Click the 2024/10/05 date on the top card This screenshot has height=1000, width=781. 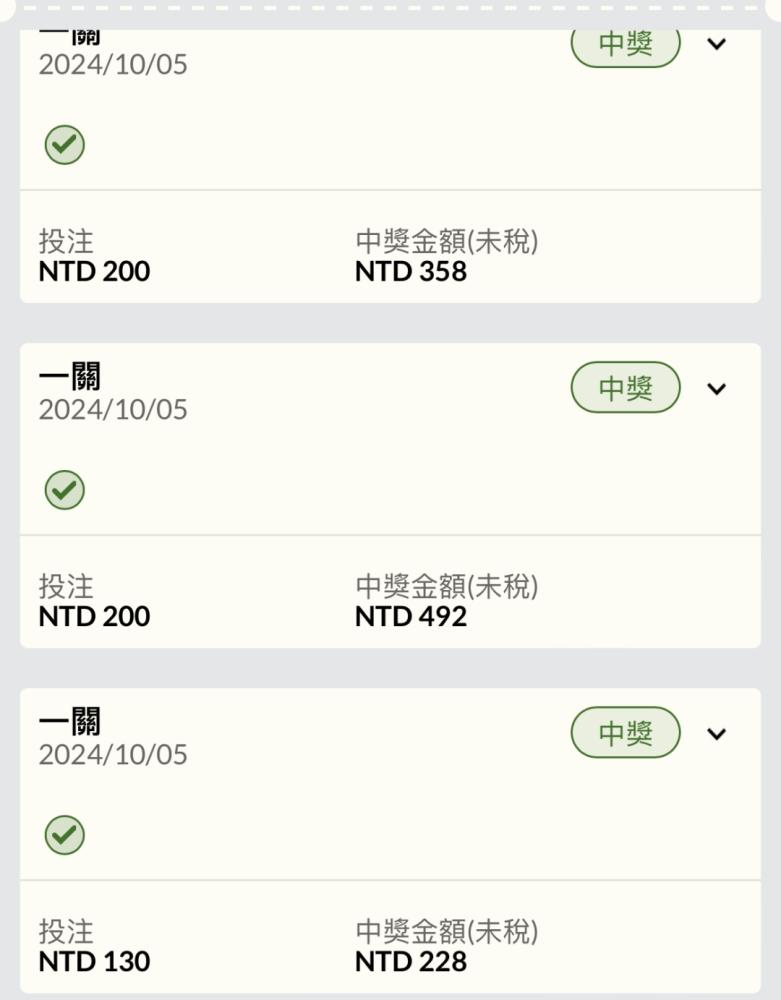(x=113, y=64)
